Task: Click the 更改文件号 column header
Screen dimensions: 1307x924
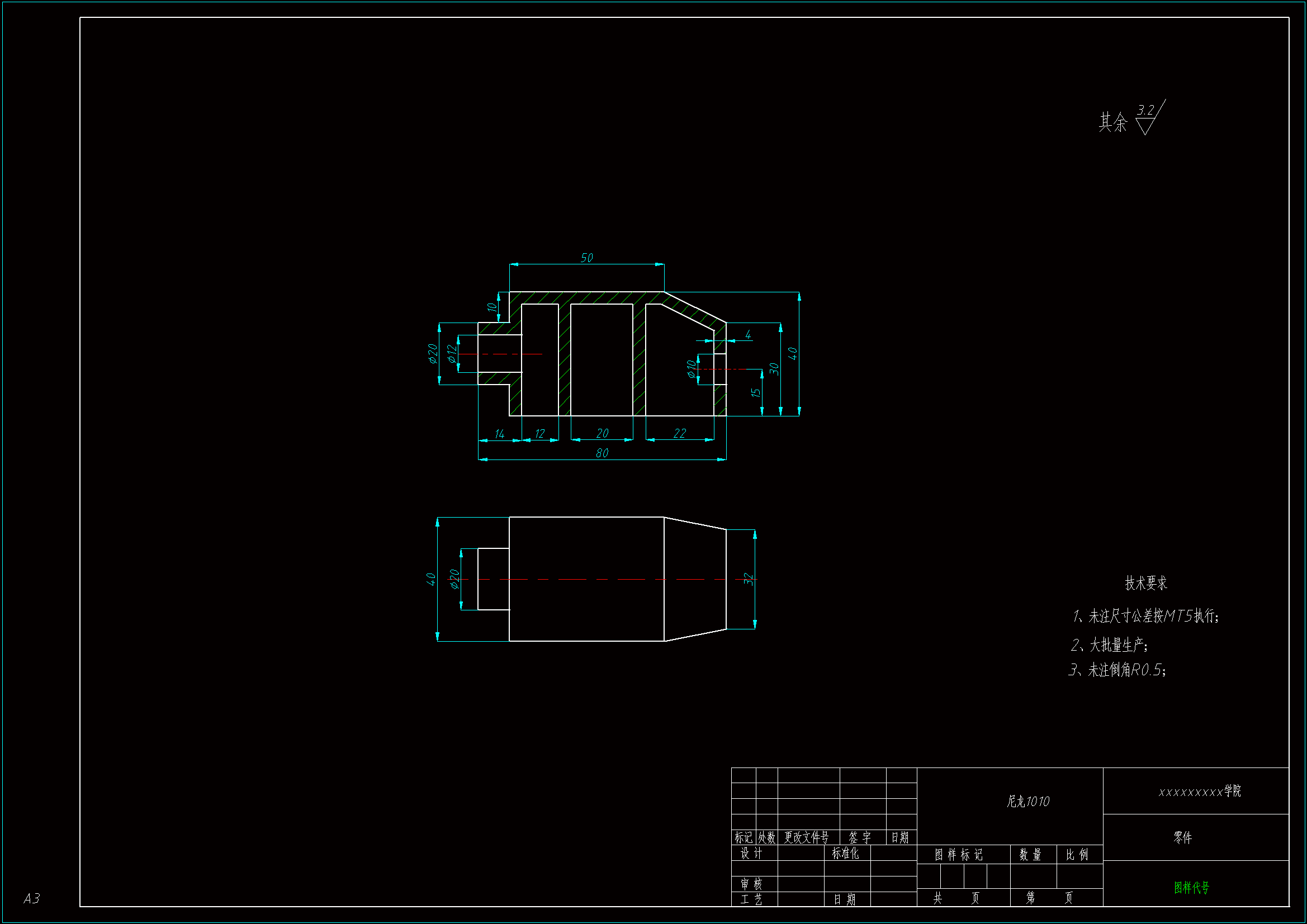Action: pos(806,837)
